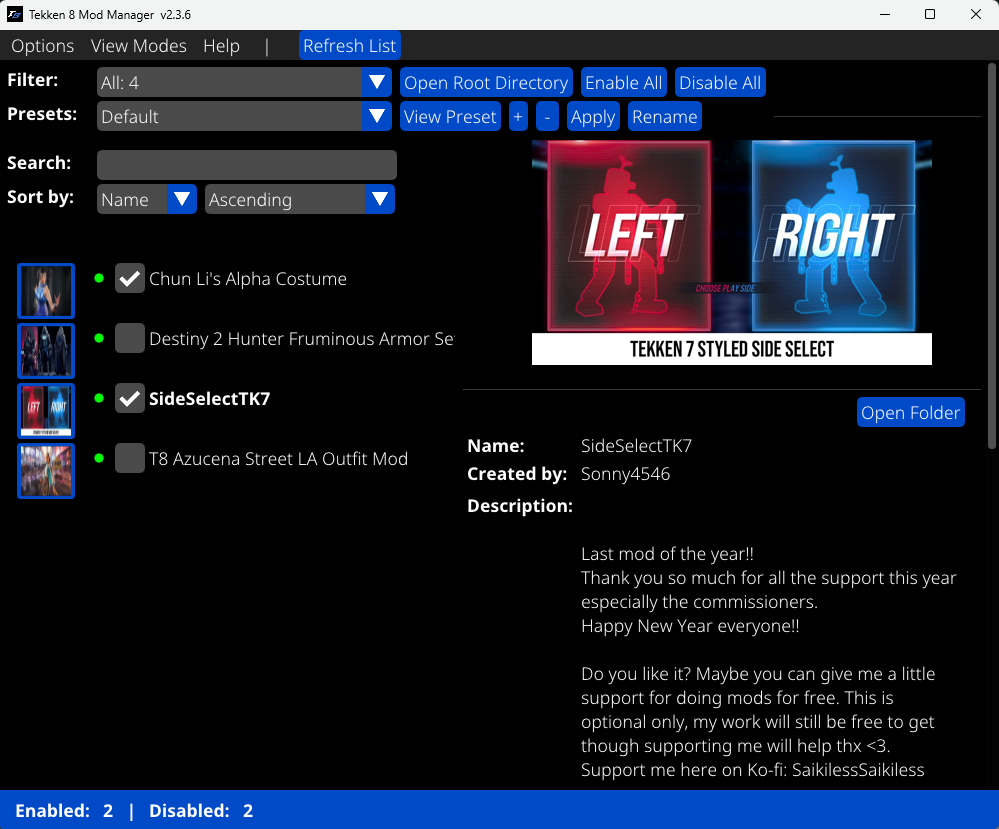Enable T8 Azucena Street LA Outfit checkbox
999x829 pixels.
tap(130, 459)
